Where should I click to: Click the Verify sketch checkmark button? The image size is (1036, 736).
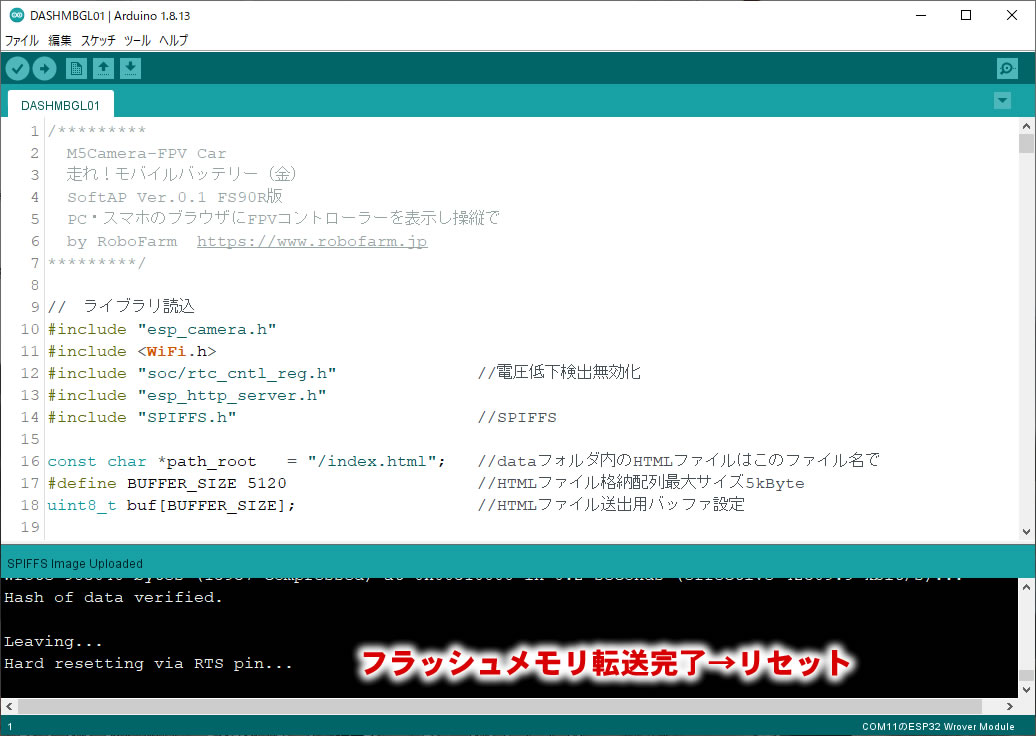coord(18,68)
